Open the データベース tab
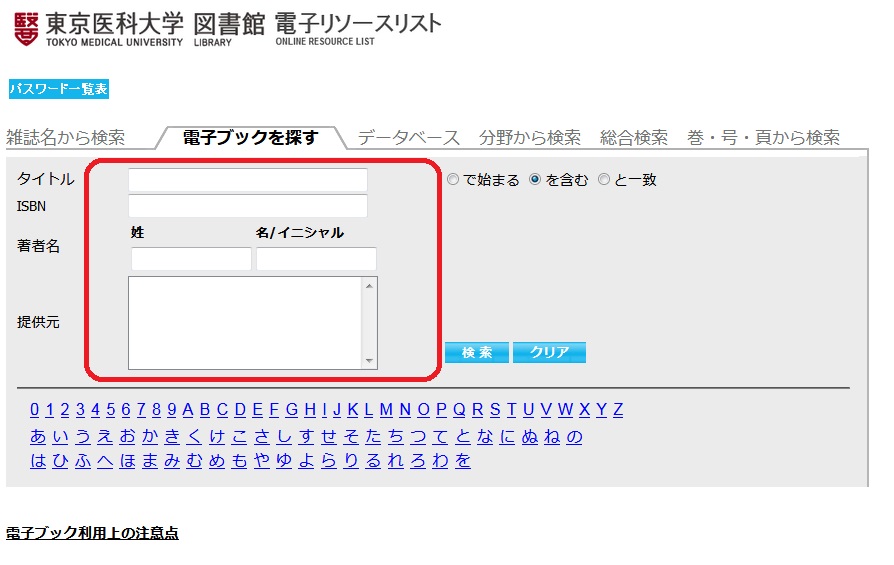 click(408, 137)
